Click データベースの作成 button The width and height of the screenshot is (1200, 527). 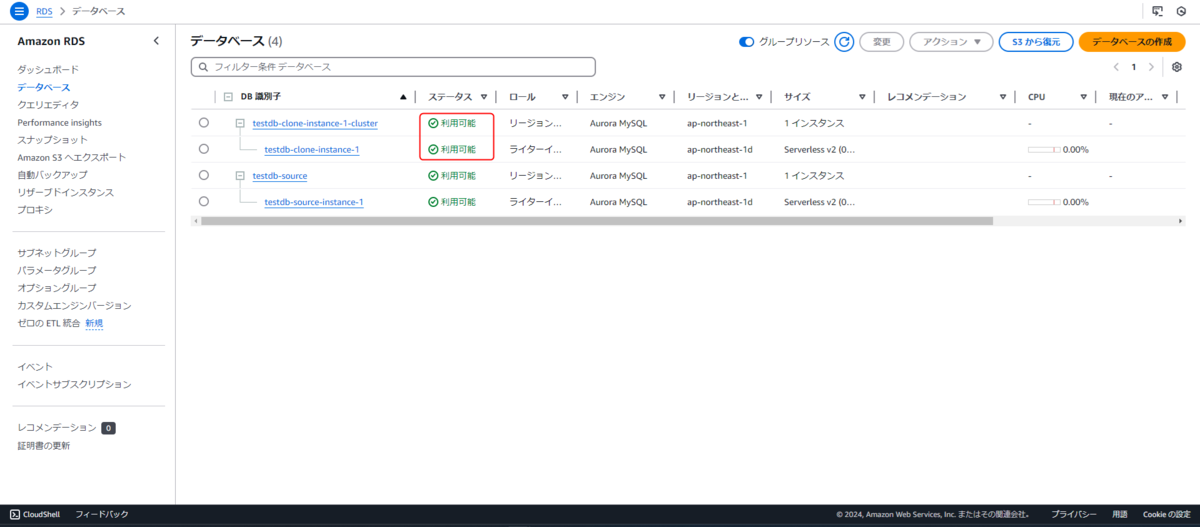click(x=1132, y=42)
